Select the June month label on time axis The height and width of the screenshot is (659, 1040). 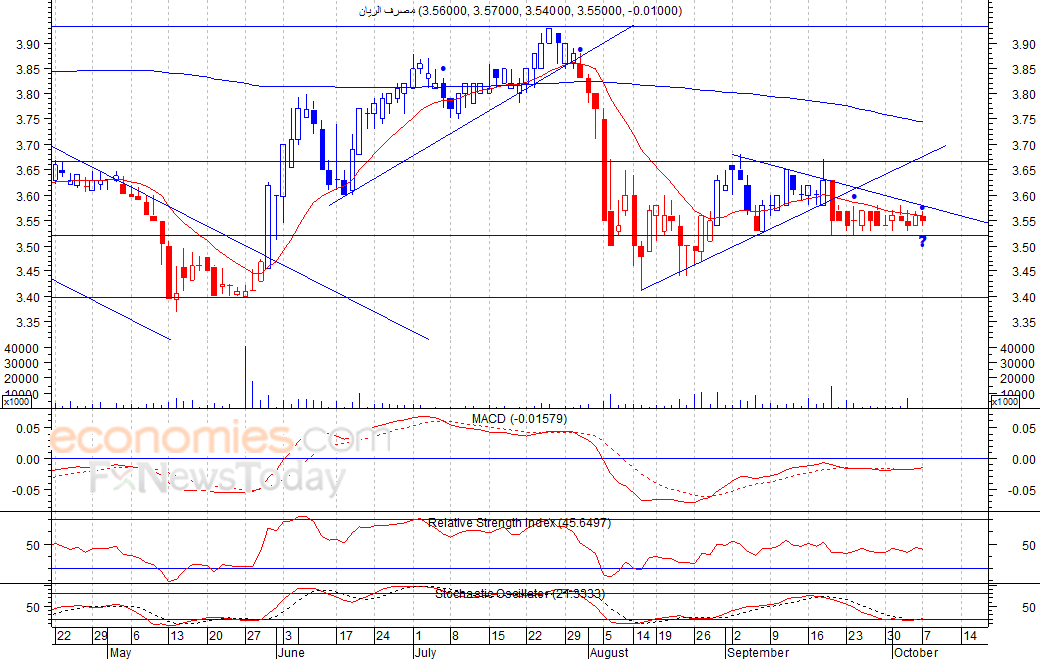click(x=291, y=652)
